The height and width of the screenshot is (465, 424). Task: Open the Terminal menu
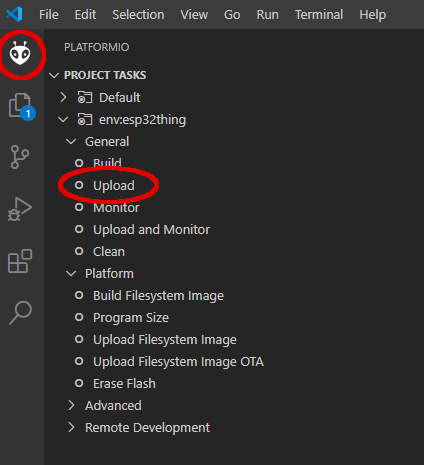[x=319, y=15]
